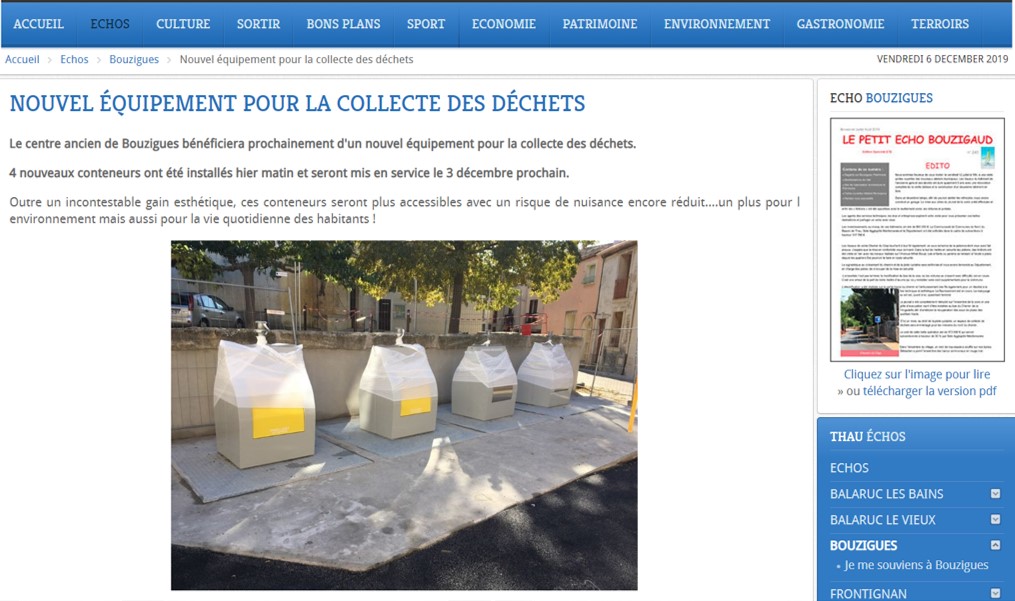The width and height of the screenshot is (1015, 601).
Task: Open the Culture menu item
Action: click(x=183, y=24)
